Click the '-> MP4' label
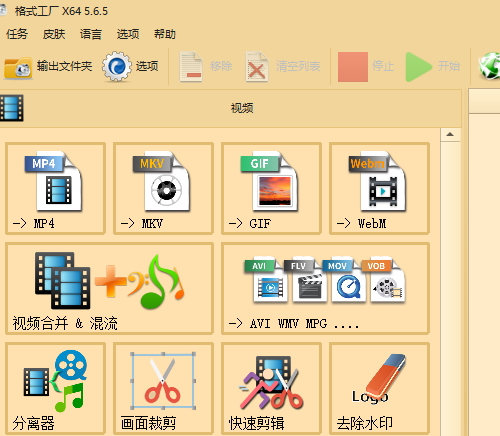 pyautogui.click(x=33, y=223)
